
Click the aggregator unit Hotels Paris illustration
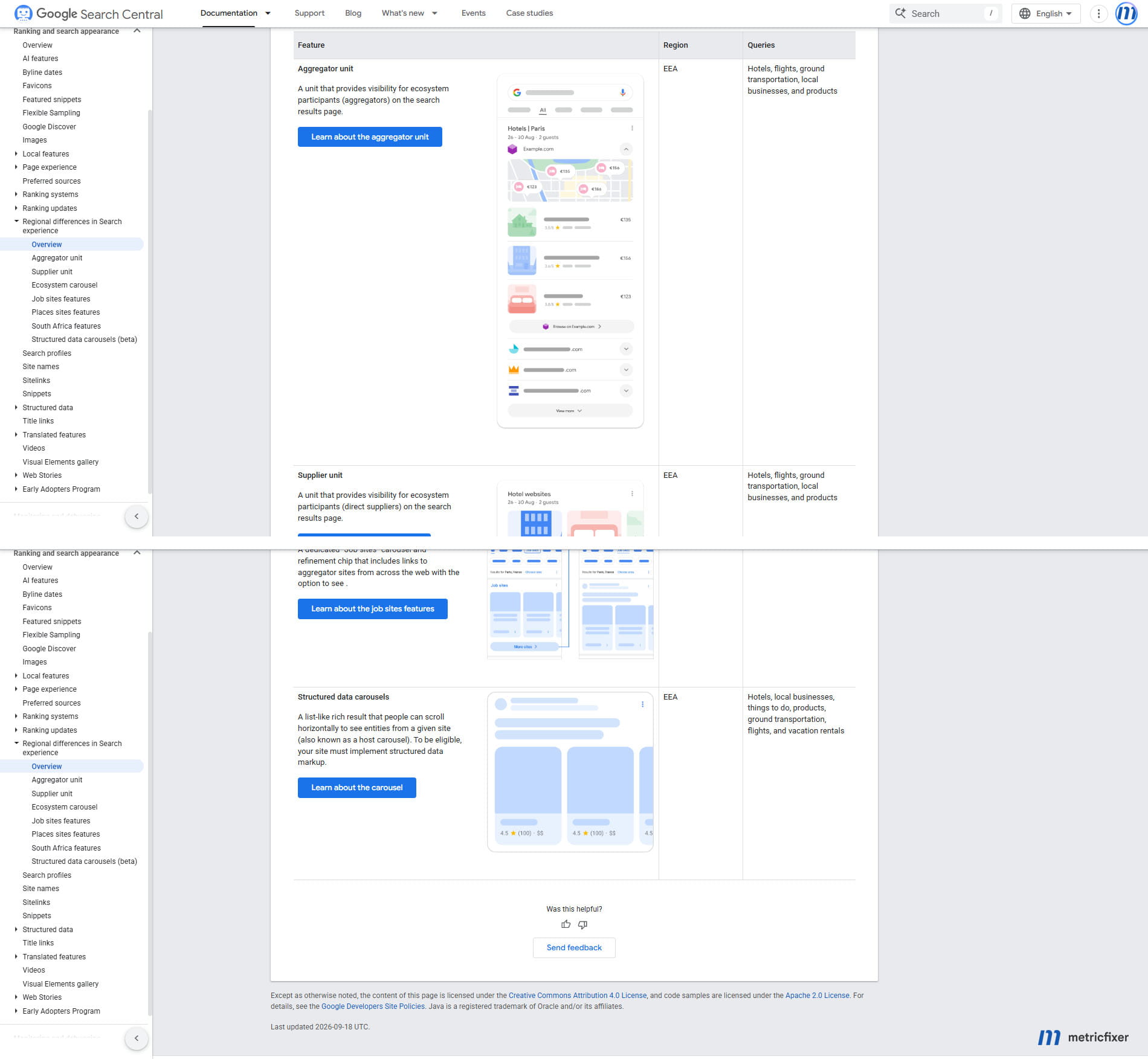click(x=570, y=251)
